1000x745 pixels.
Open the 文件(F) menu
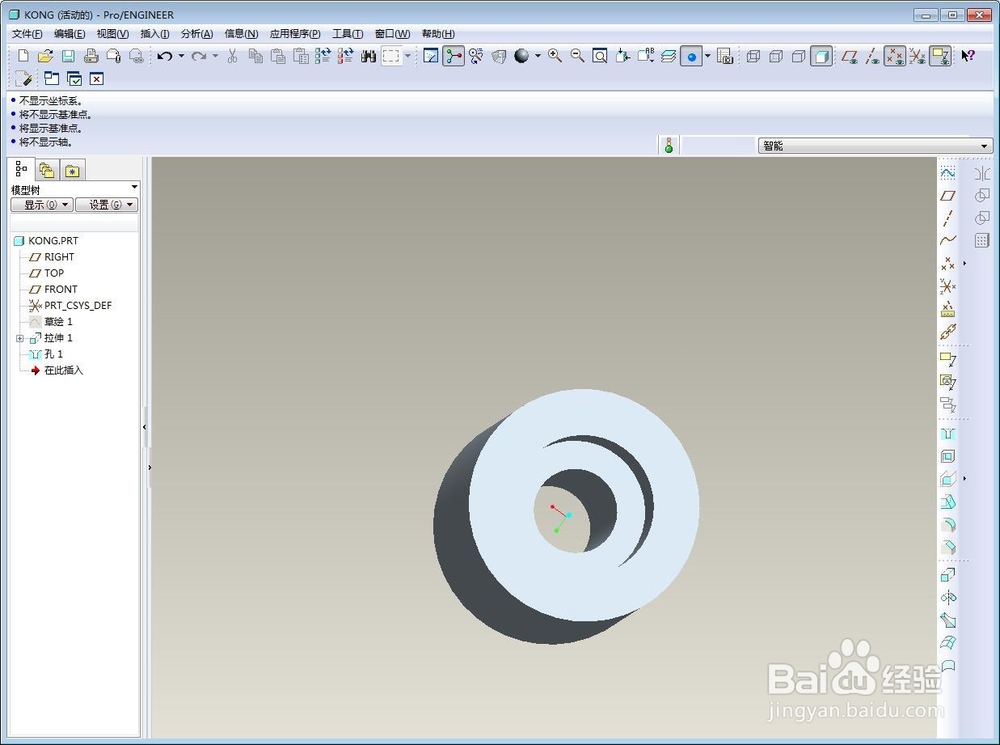(x=27, y=34)
